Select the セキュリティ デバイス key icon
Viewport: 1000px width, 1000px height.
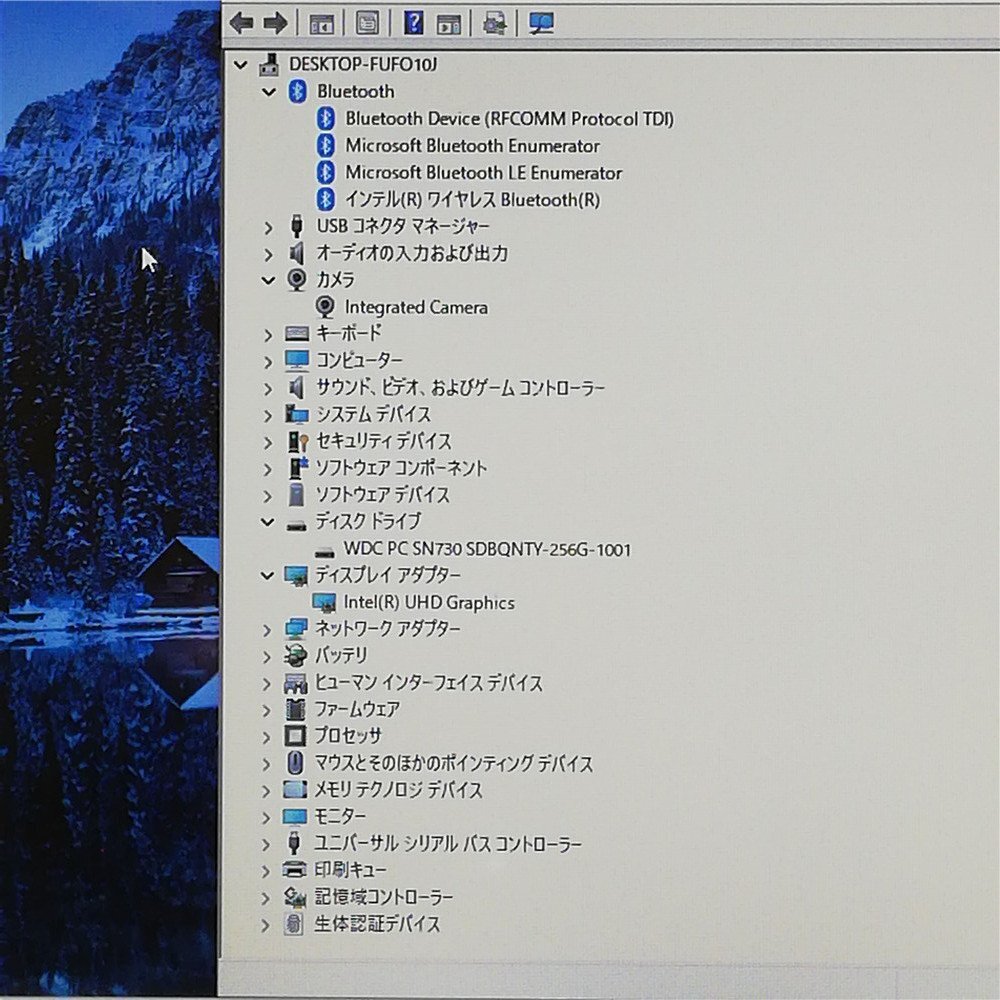[x=297, y=441]
